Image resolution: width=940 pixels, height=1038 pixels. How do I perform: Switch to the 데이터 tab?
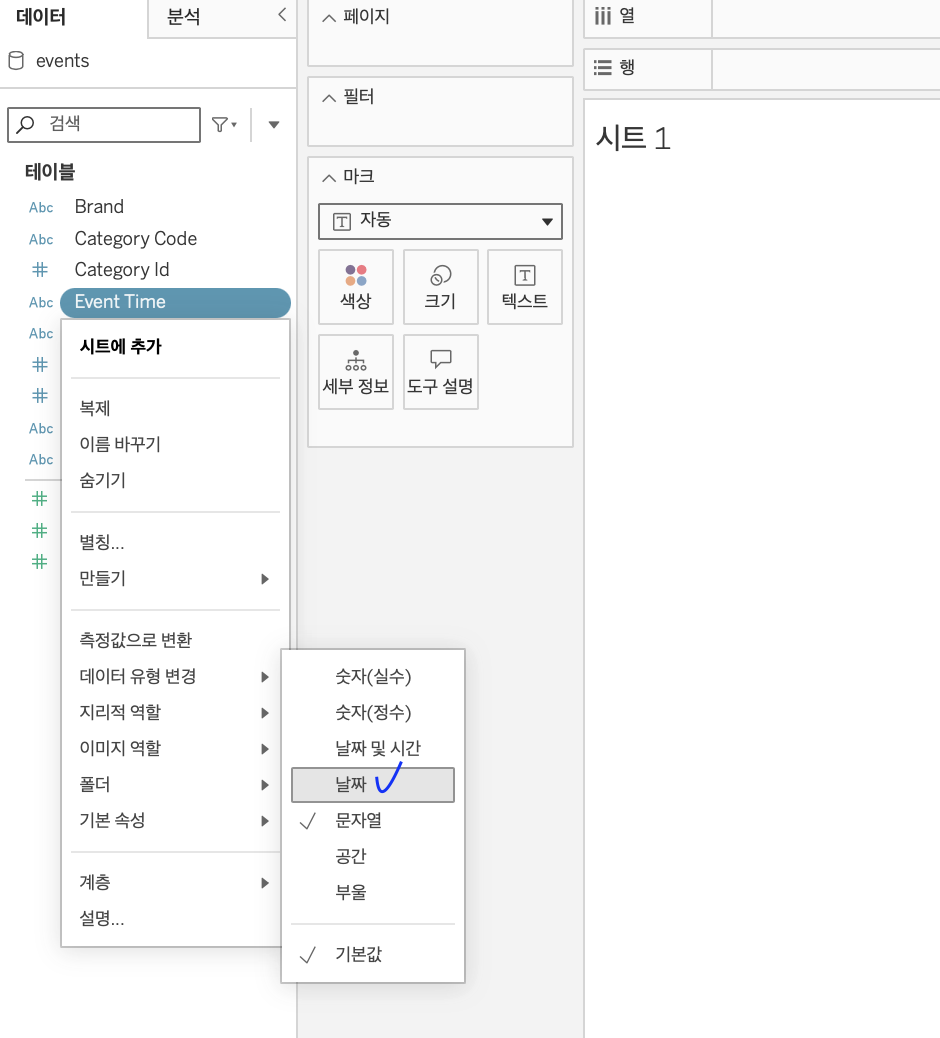(41, 17)
